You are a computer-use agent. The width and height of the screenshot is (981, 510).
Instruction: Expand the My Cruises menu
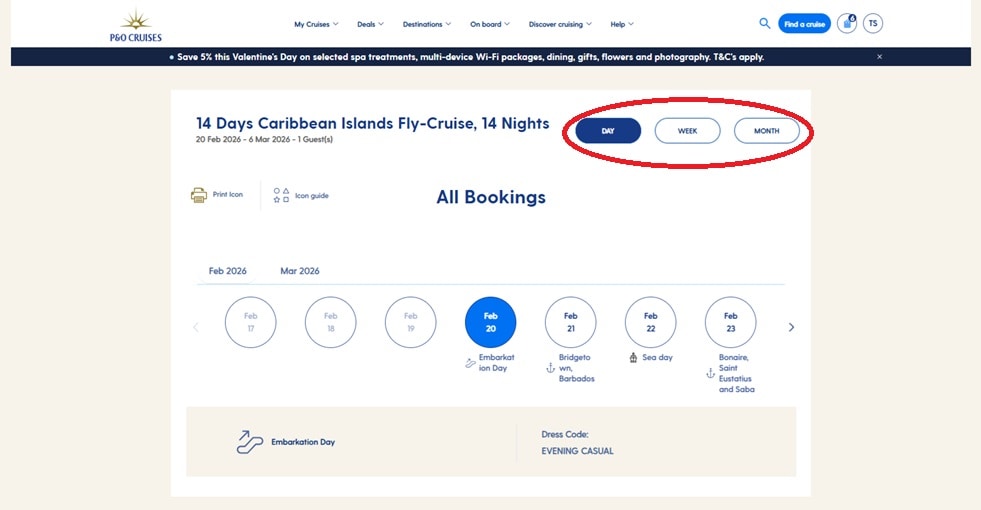tap(316, 24)
